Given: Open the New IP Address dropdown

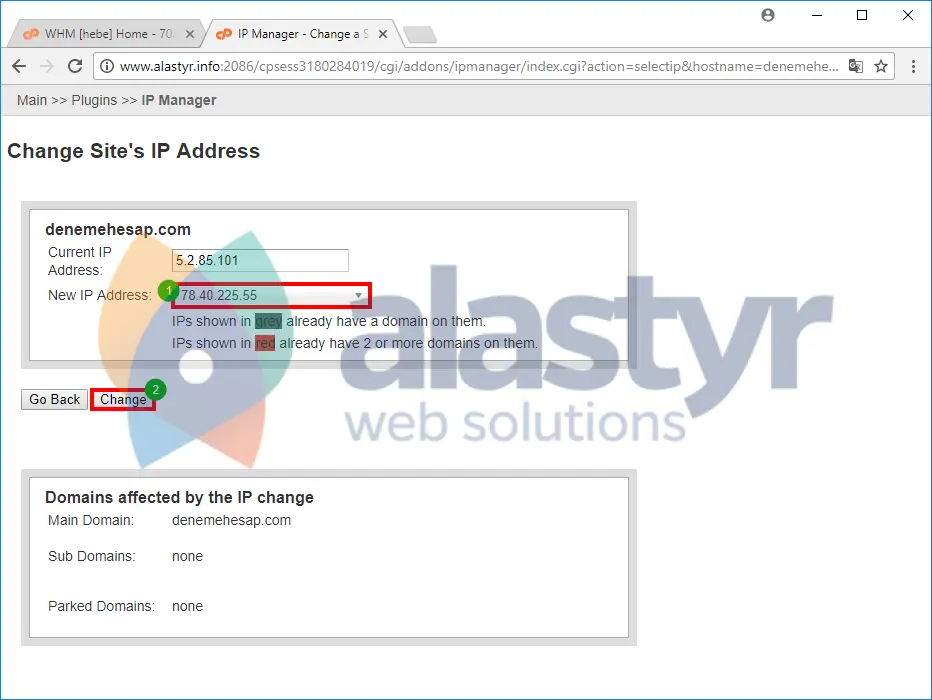Looking at the screenshot, I should click(x=270, y=296).
